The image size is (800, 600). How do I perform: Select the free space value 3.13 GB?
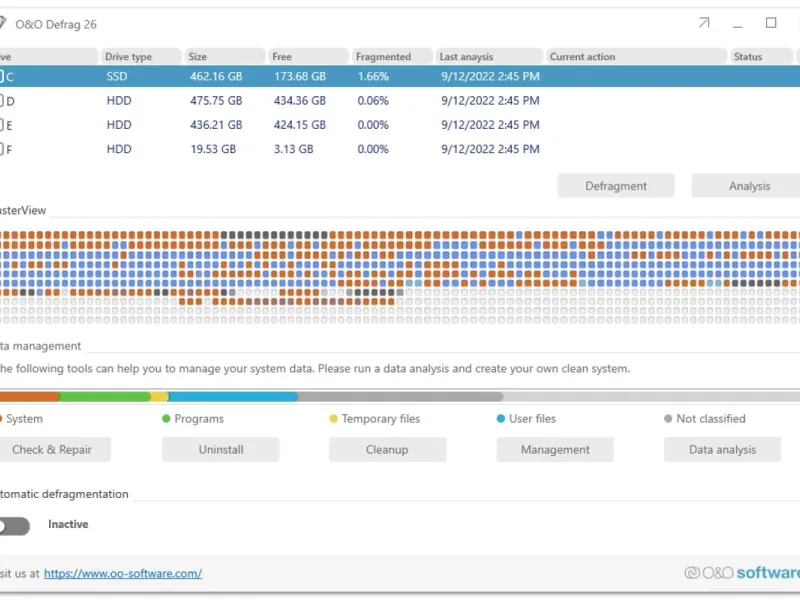(293, 149)
